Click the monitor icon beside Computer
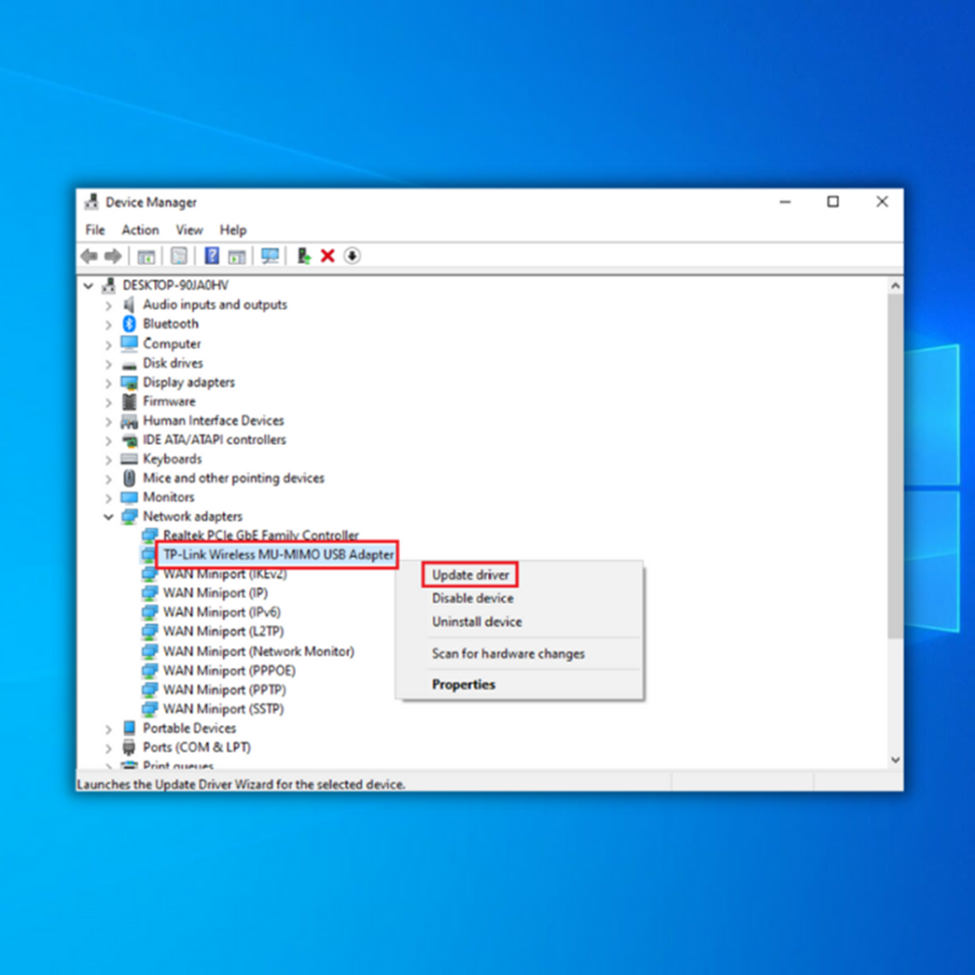Image resolution: width=975 pixels, height=975 pixels. coord(129,343)
